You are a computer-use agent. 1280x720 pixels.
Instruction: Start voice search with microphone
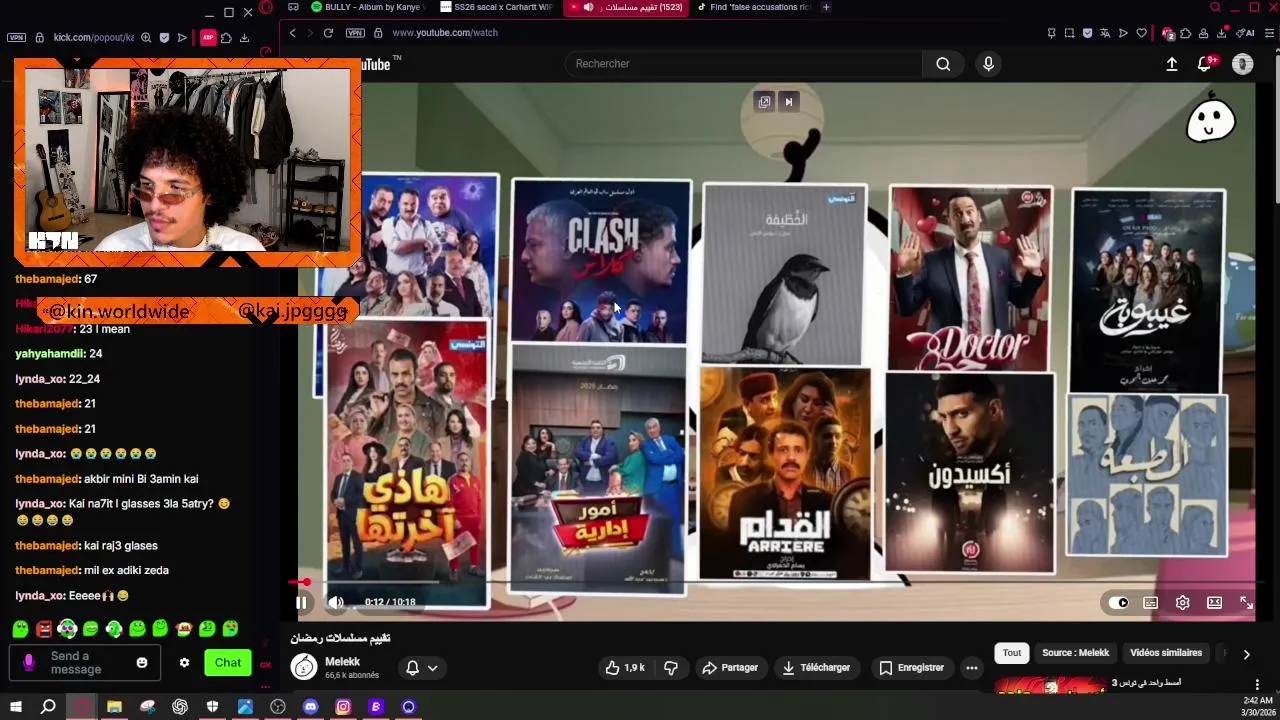pos(988,64)
